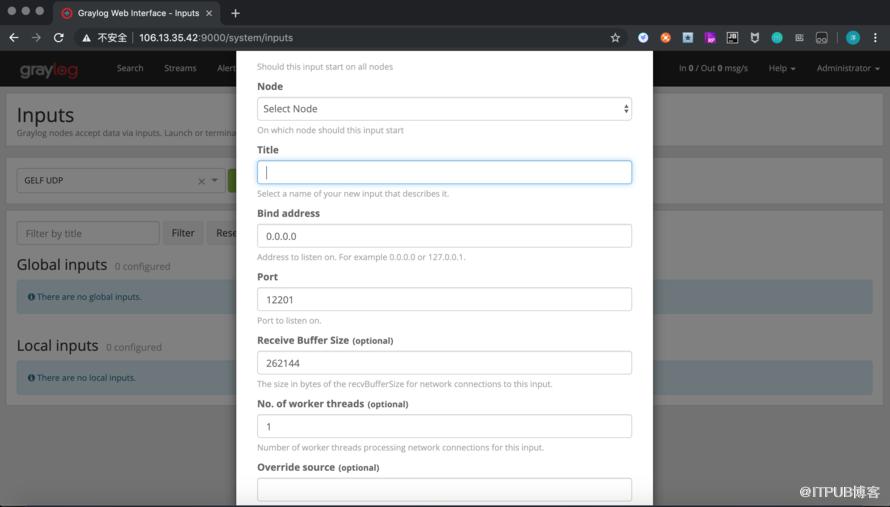Select the Graylog Web Interface - Inputs tab
Screen dimensions: 890x507
138,13
